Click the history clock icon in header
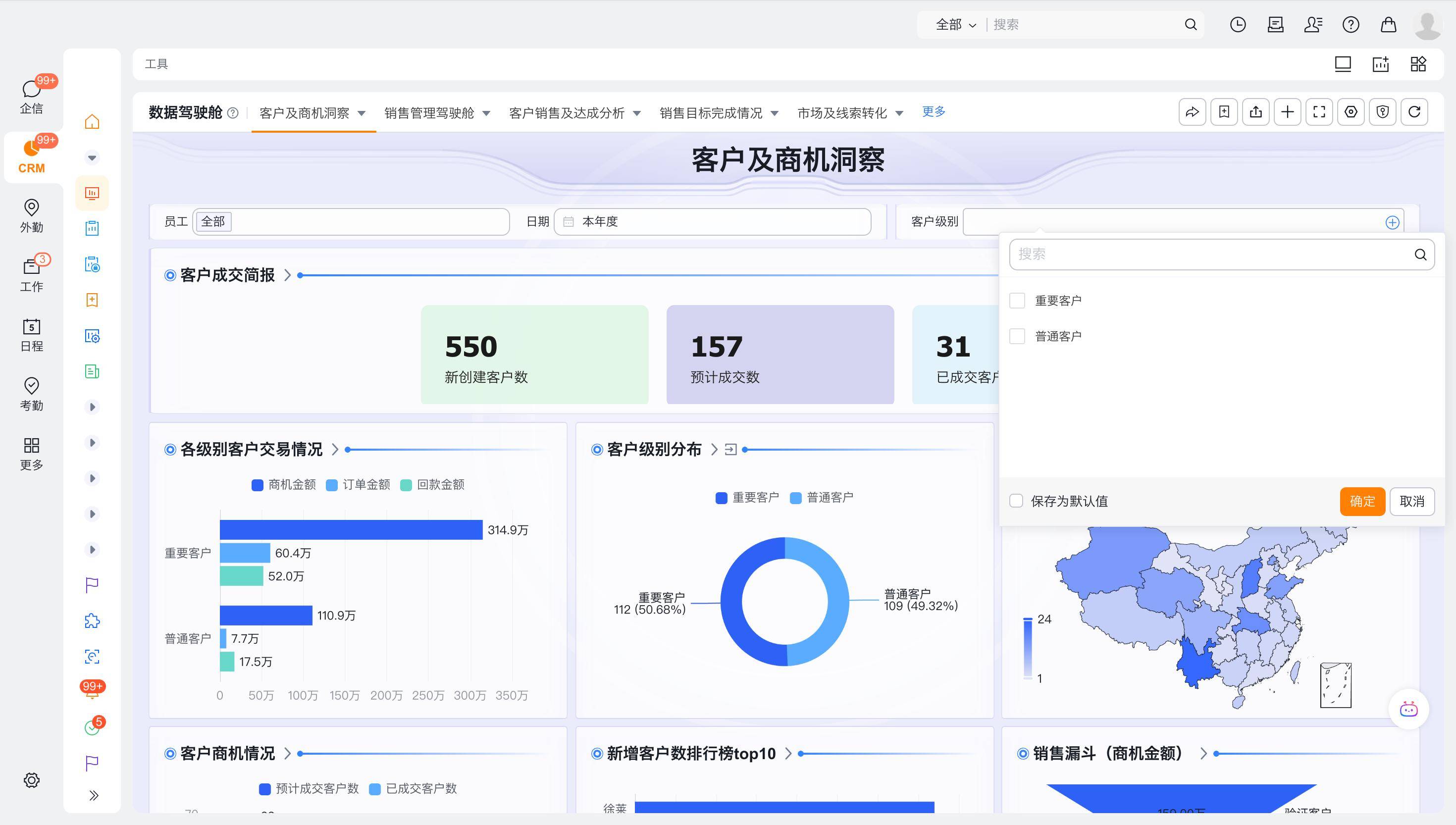Viewport: 1456px width, 825px height. click(1237, 24)
